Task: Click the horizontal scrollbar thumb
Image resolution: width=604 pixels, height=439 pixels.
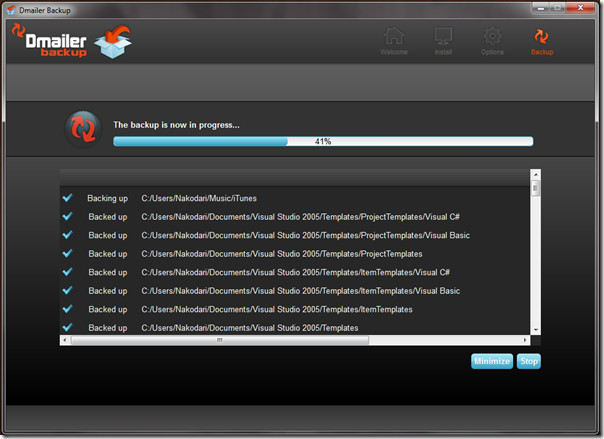Action: click(220, 340)
